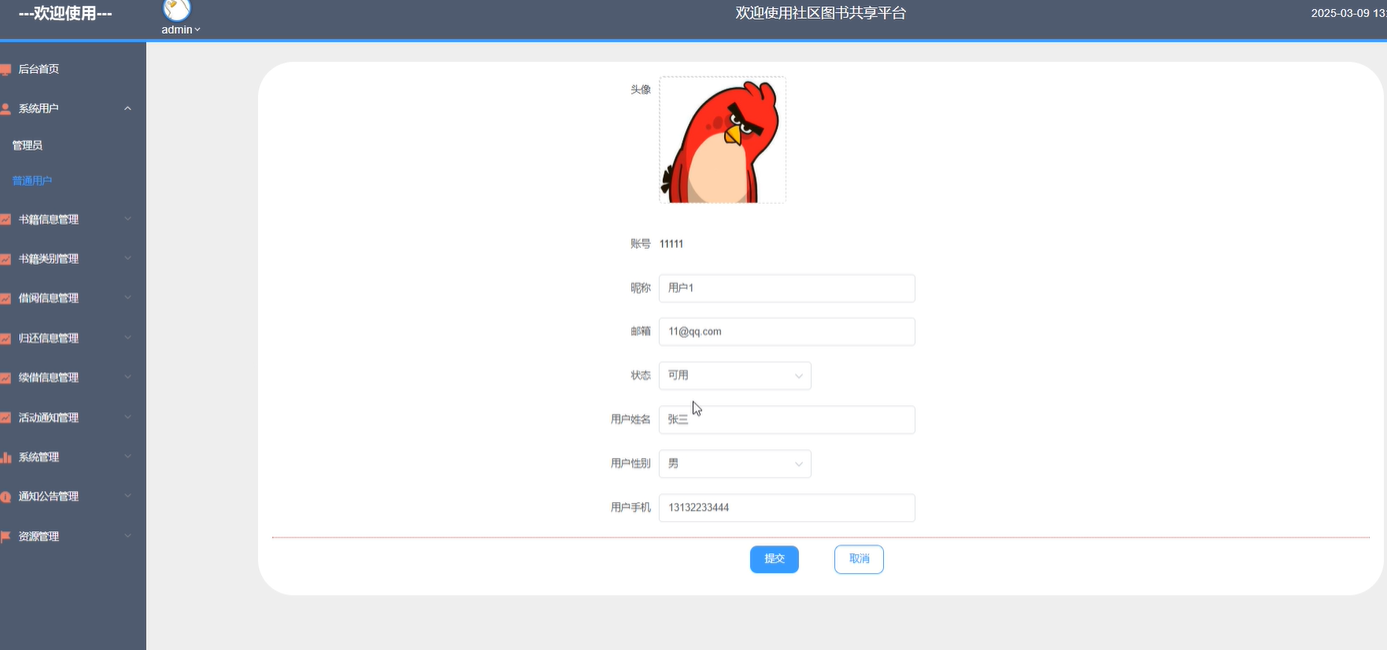
Task: Click the 用户姓名 input with 张三
Action: click(x=787, y=420)
